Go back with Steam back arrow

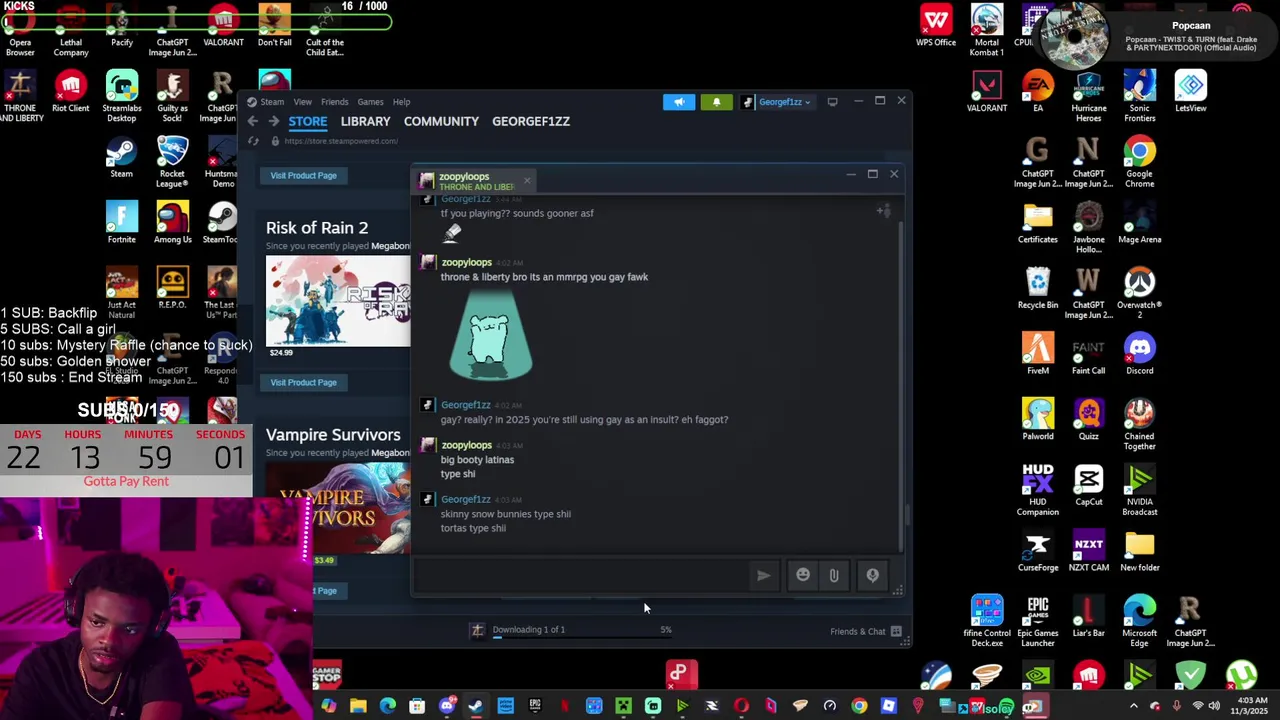point(253,121)
